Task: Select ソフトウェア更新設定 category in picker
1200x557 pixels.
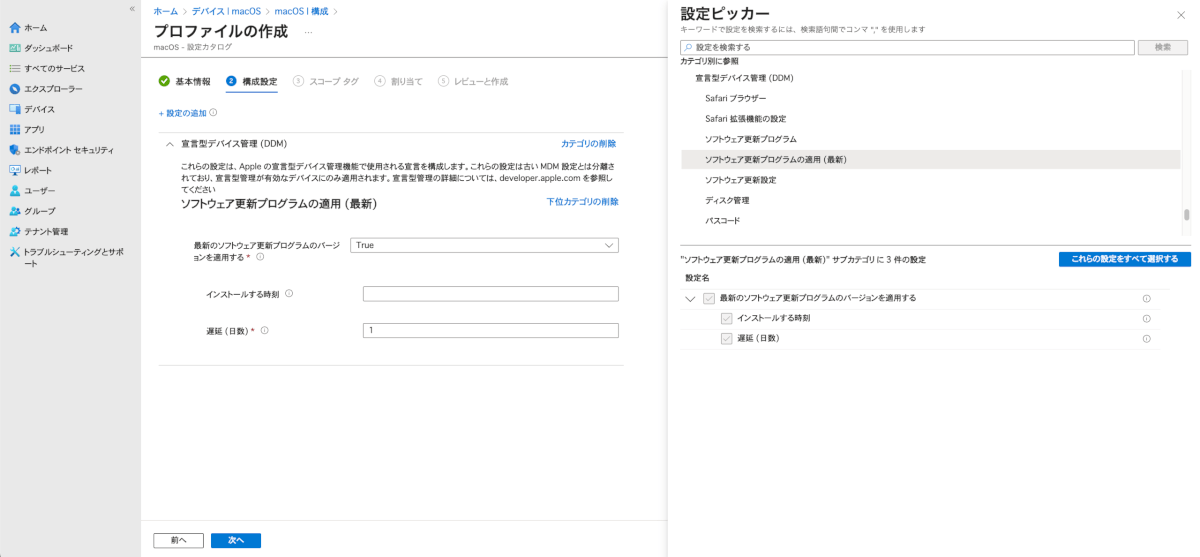Action: point(740,180)
